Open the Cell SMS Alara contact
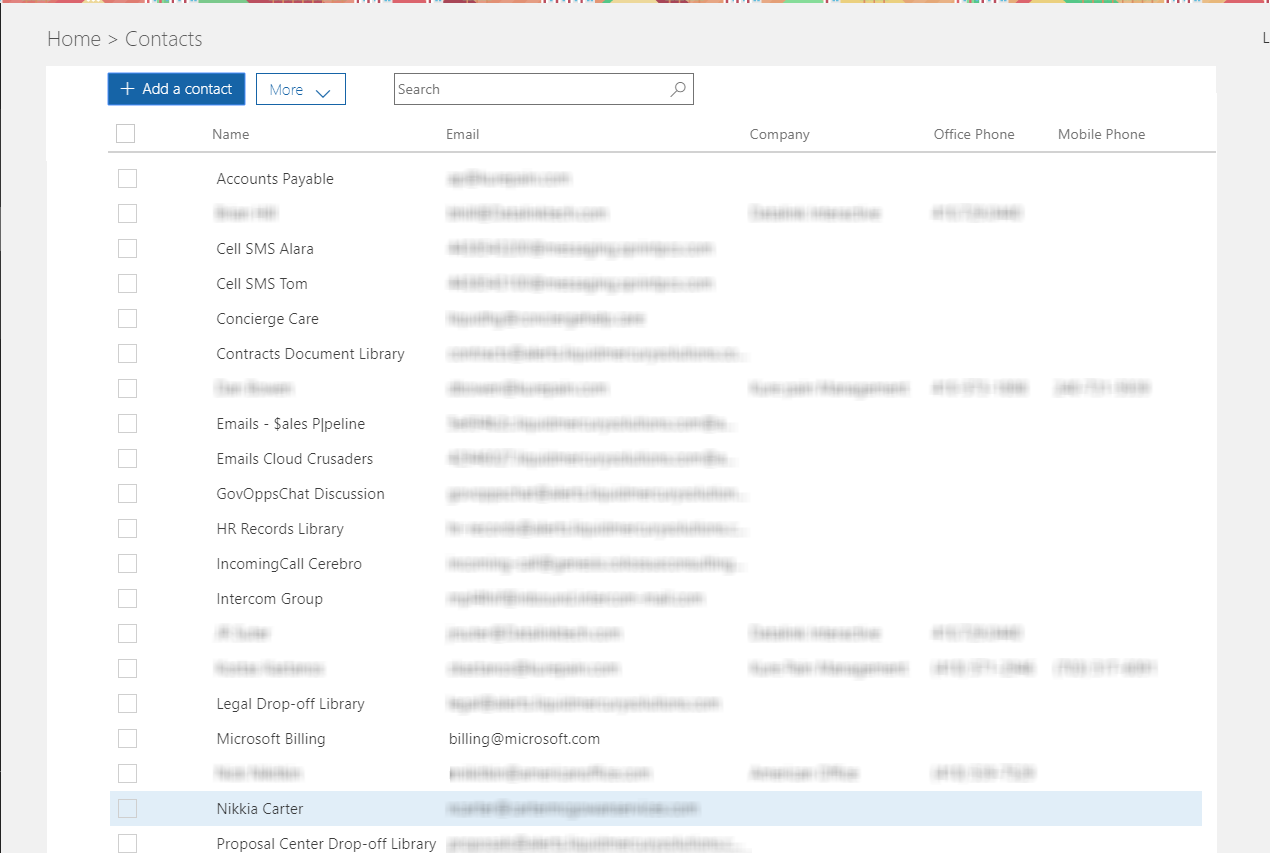Screen dimensions: 1270x853 265,249
